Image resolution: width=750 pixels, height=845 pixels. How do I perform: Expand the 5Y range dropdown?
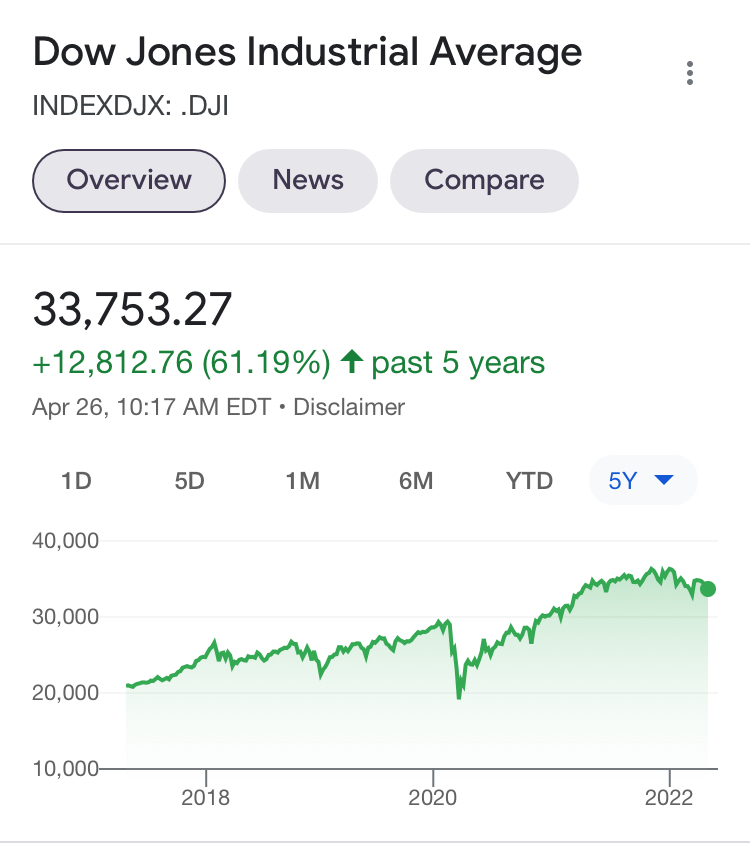(x=642, y=481)
